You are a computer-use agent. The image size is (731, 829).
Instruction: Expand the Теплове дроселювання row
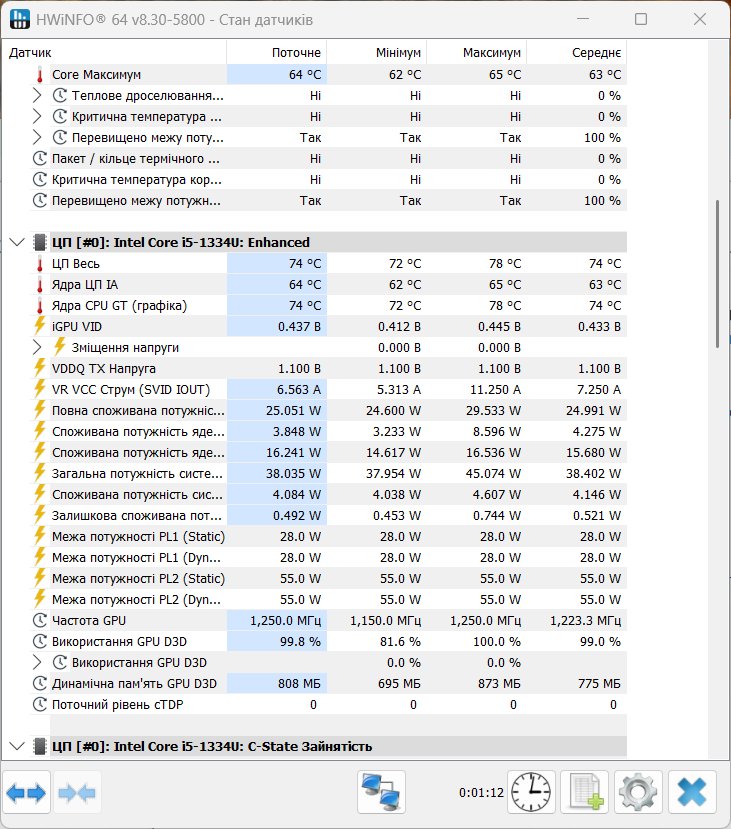point(36,95)
